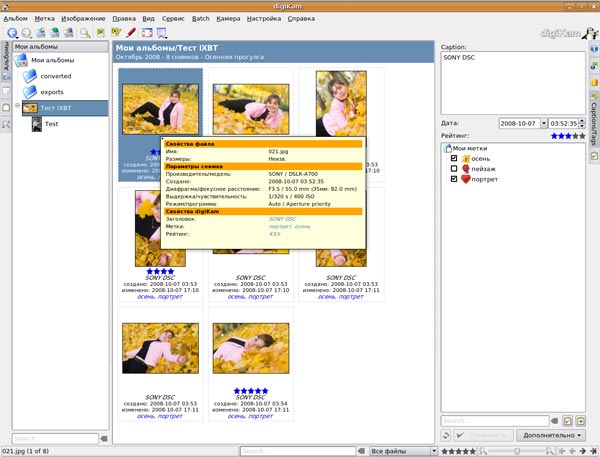Viewport: 600px width, 457px height.
Task: Start slideshow using the screen icon
Action: pos(161,33)
